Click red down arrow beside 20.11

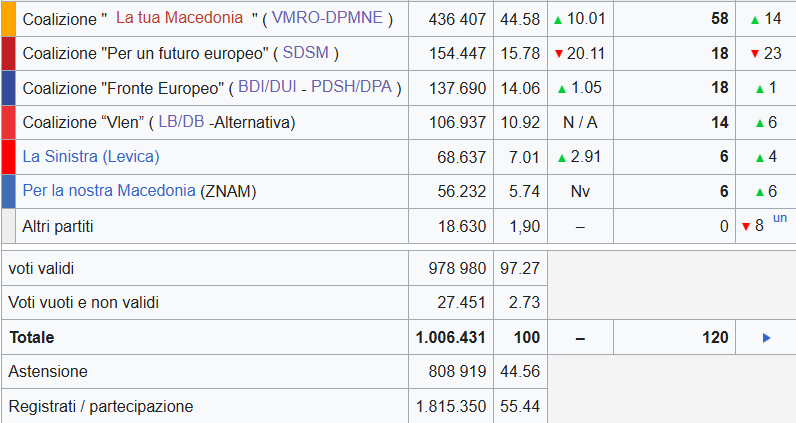coord(560,54)
